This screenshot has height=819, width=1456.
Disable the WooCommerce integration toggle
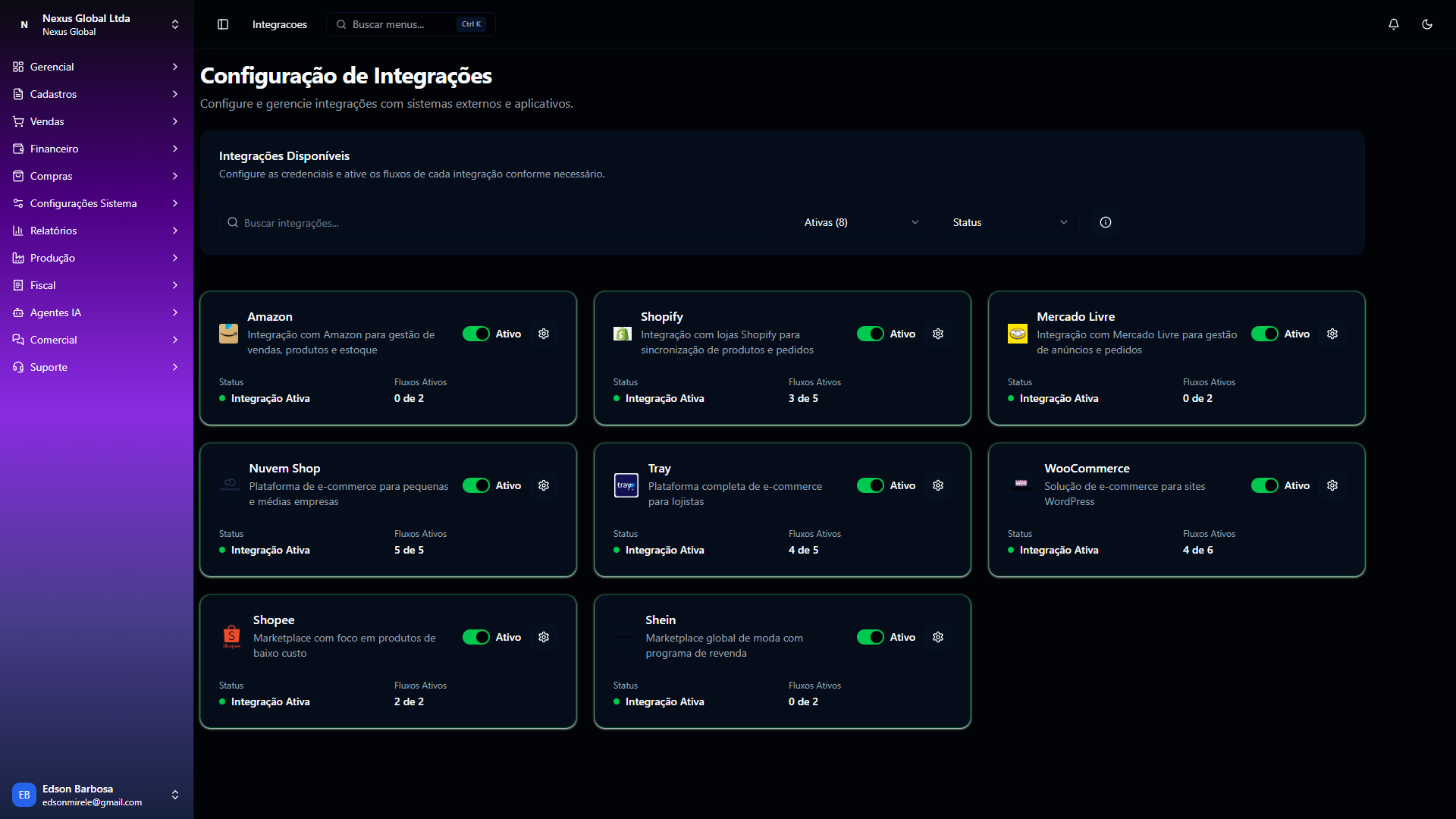[1265, 485]
